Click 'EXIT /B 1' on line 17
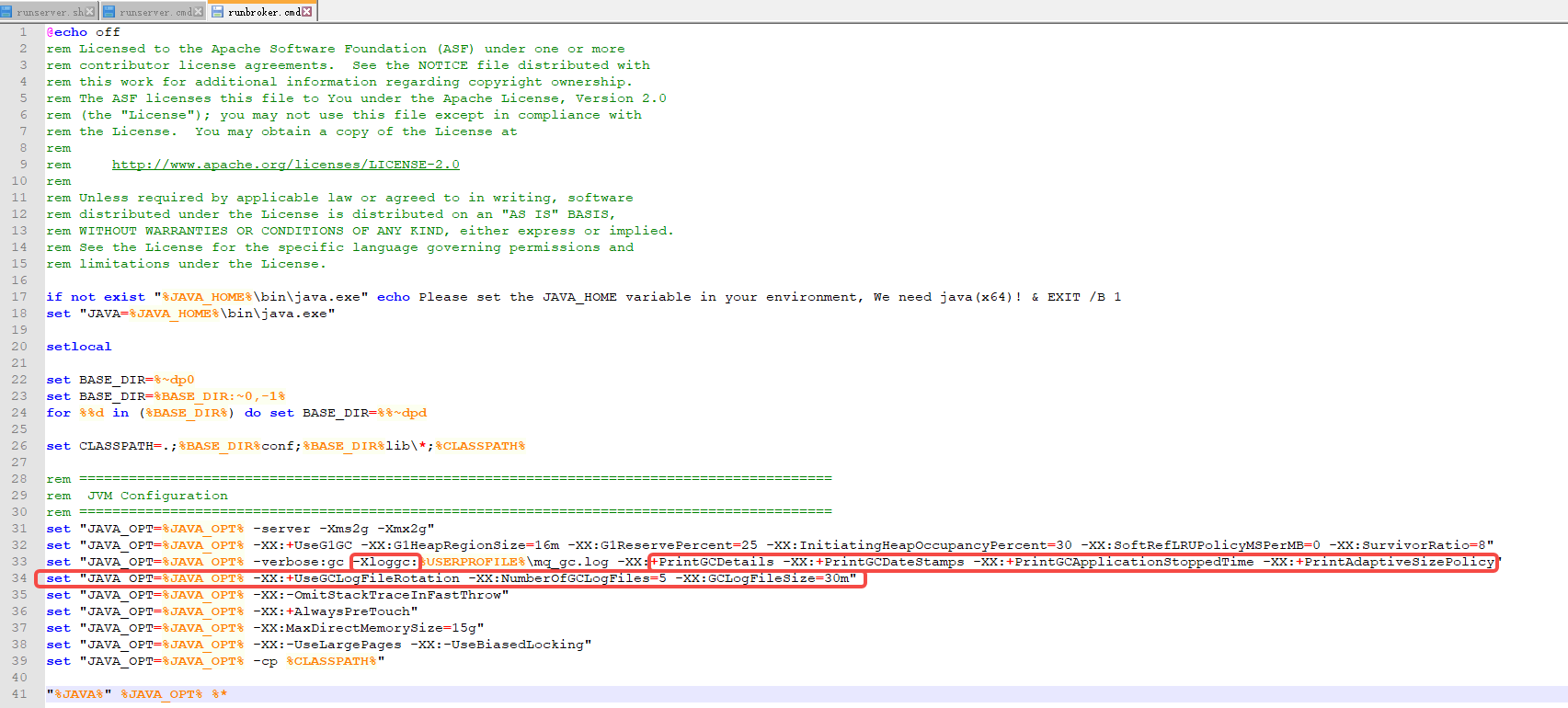1568x708 pixels. tap(1084, 297)
